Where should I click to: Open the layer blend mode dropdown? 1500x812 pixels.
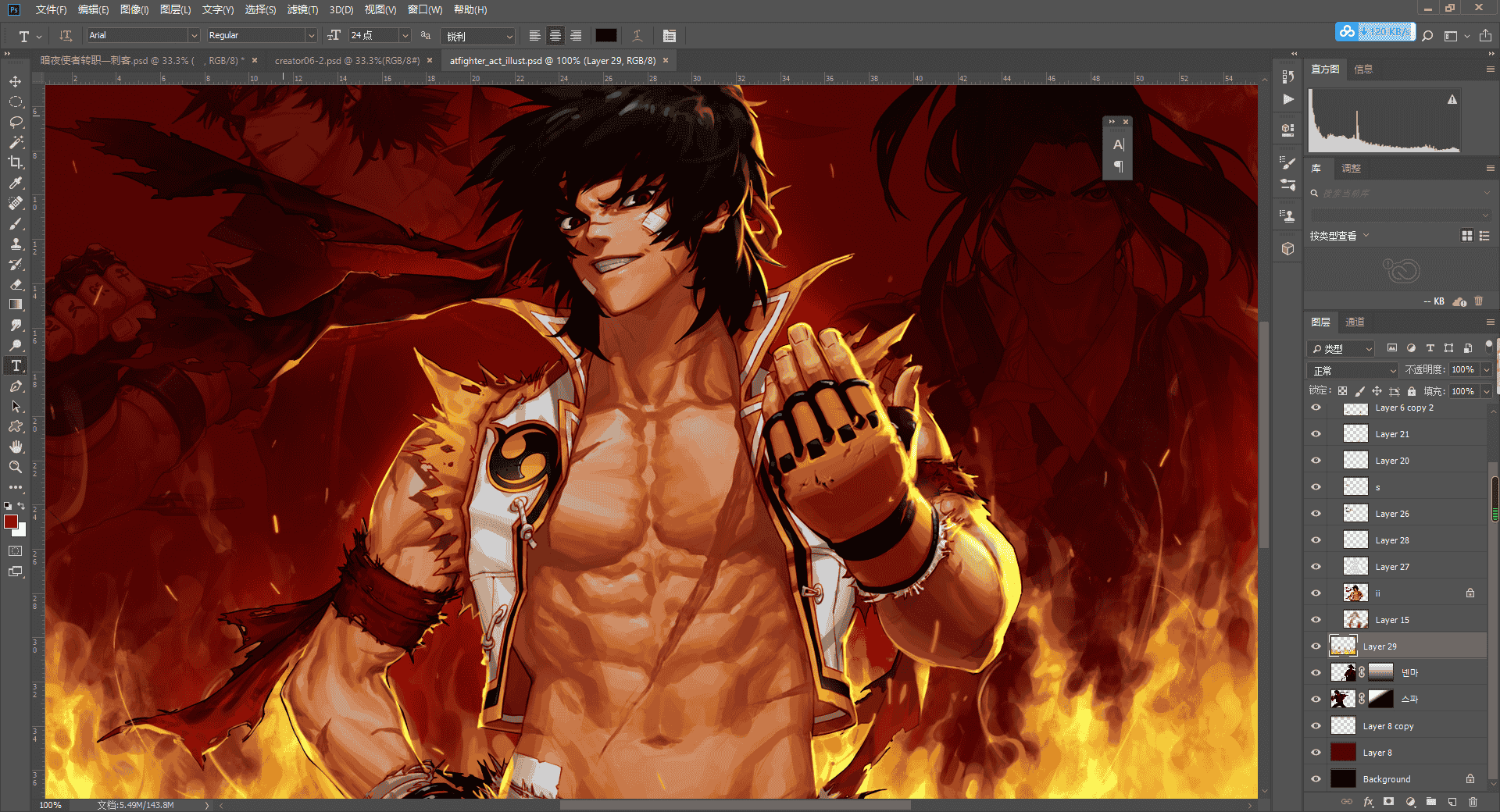click(x=1353, y=370)
